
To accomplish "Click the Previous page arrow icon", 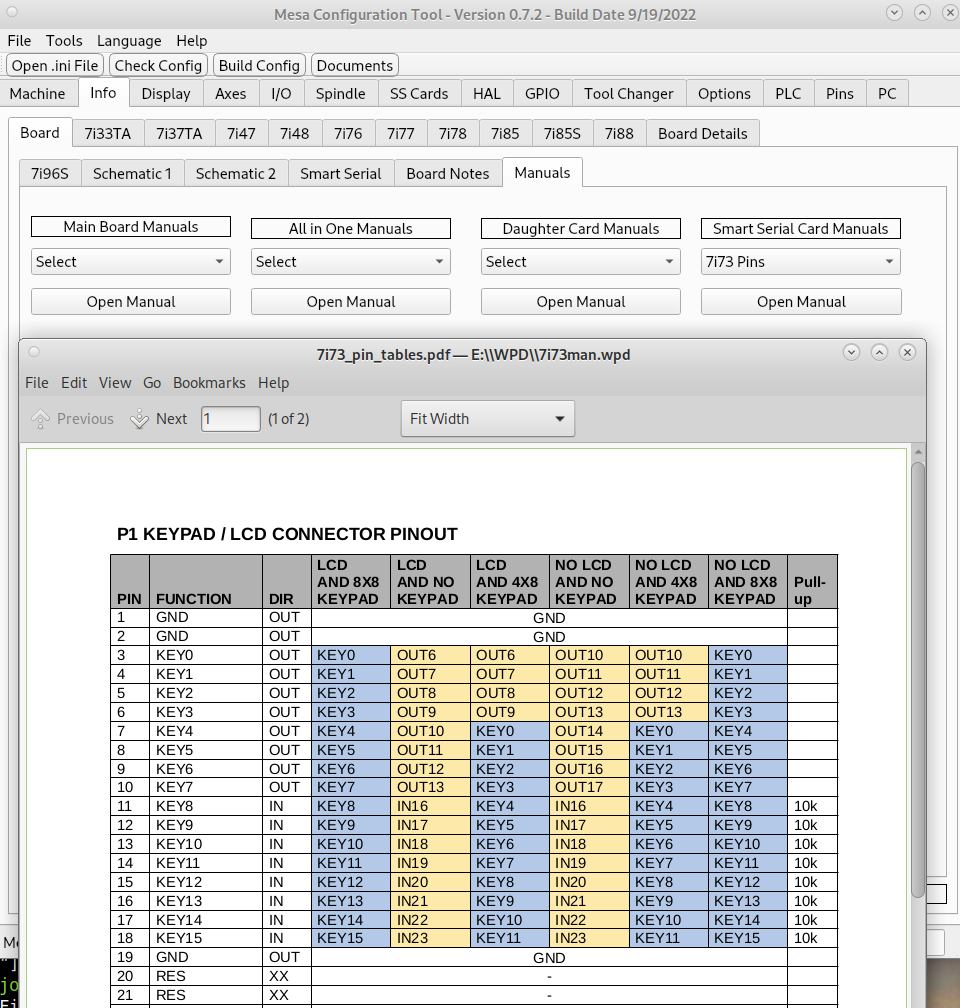I will coord(40,419).
